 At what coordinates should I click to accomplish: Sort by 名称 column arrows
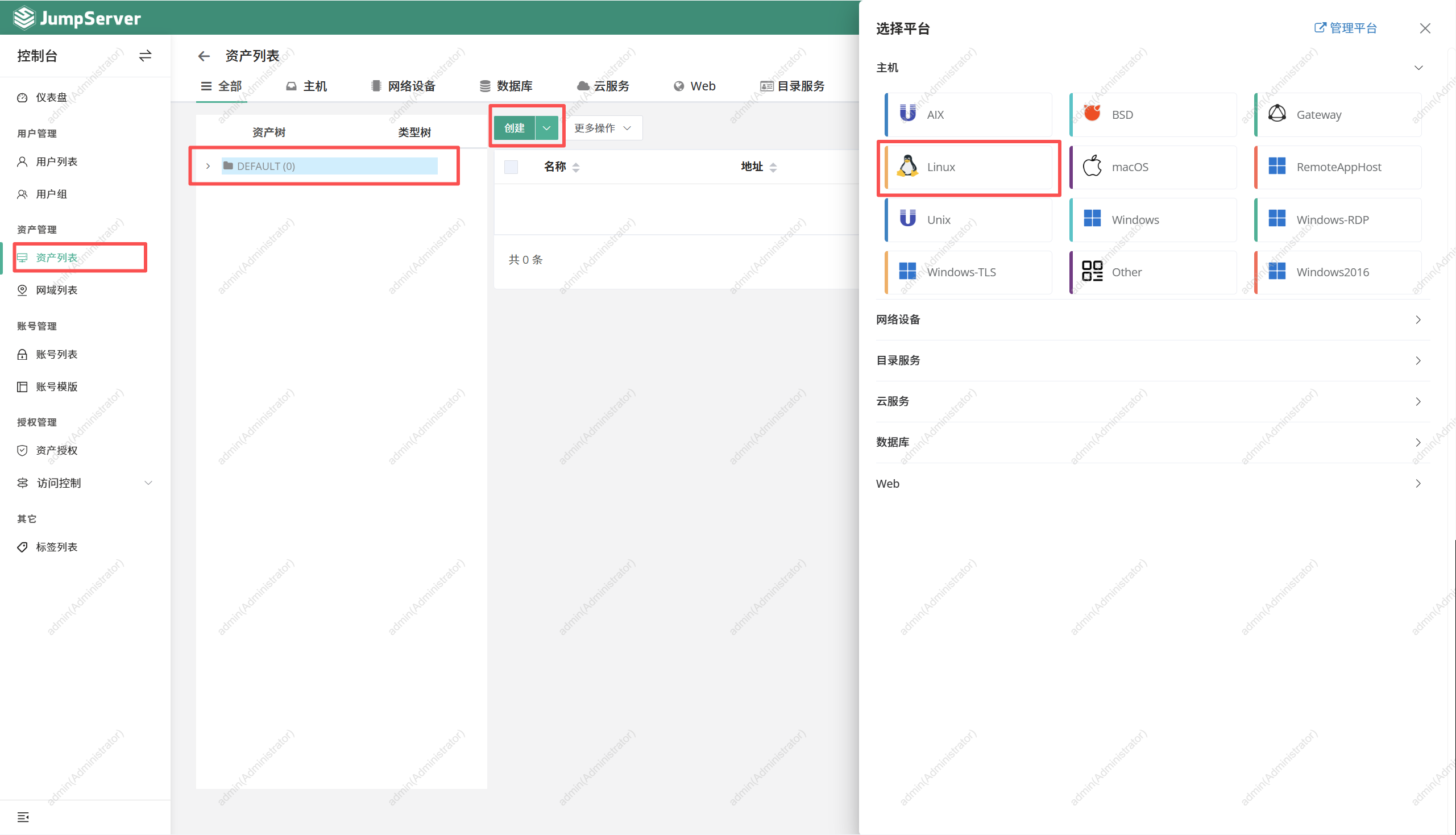[576, 167]
